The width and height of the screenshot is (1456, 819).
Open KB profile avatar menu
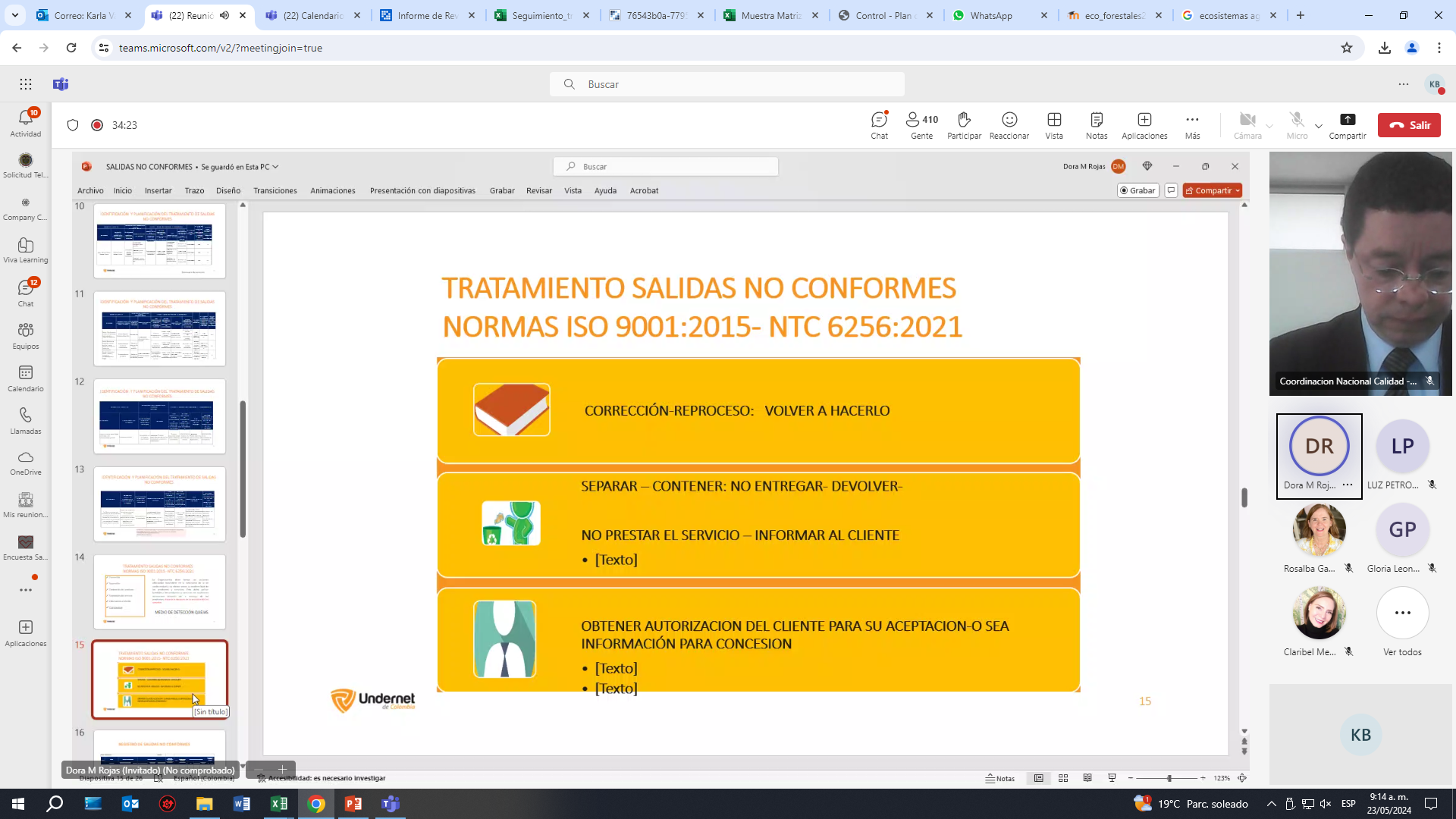[1435, 84]
